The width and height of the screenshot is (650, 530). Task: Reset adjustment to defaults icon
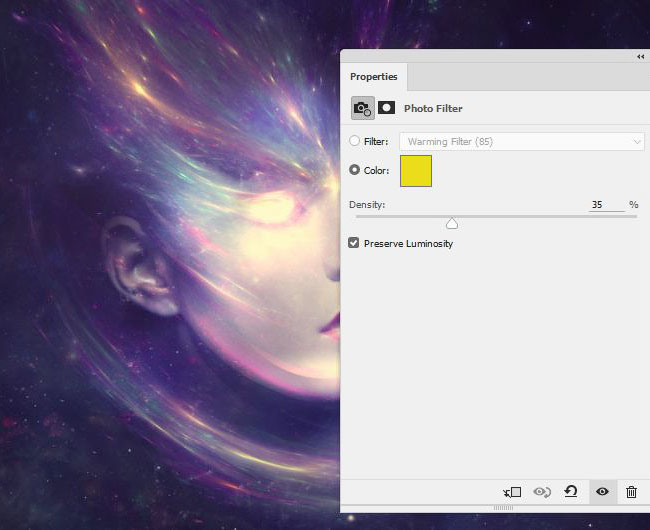click(571, 491)
